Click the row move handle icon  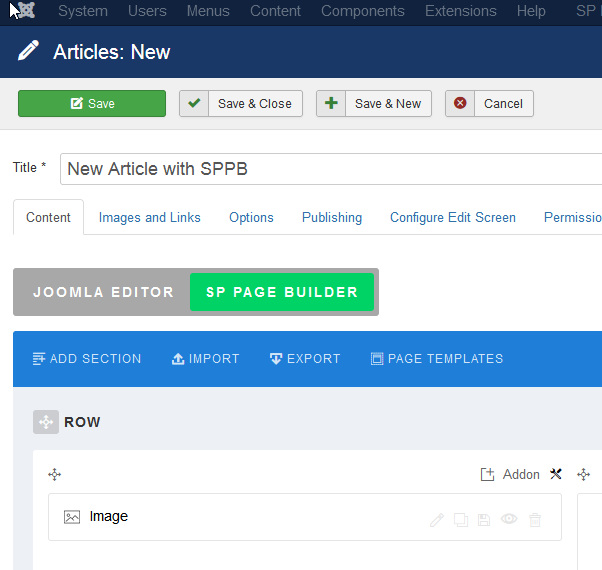(x=45, y=422)
